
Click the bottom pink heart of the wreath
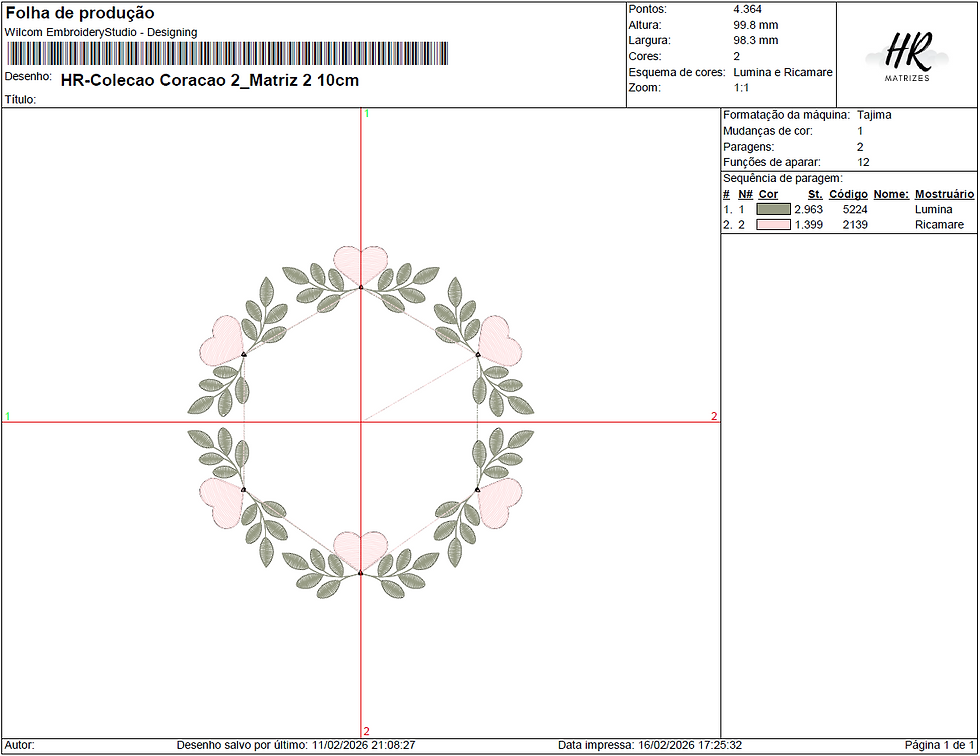(x=361, y=550)
